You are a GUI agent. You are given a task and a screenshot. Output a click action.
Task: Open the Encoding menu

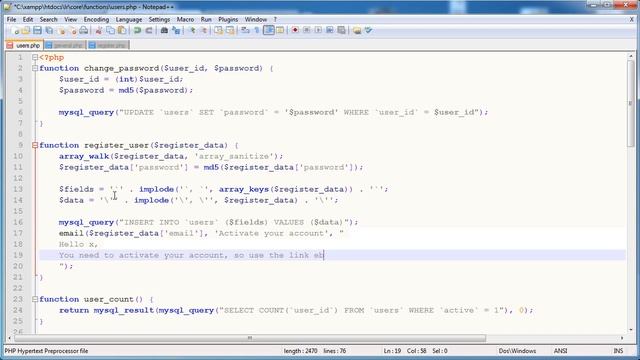coord(96,19)
